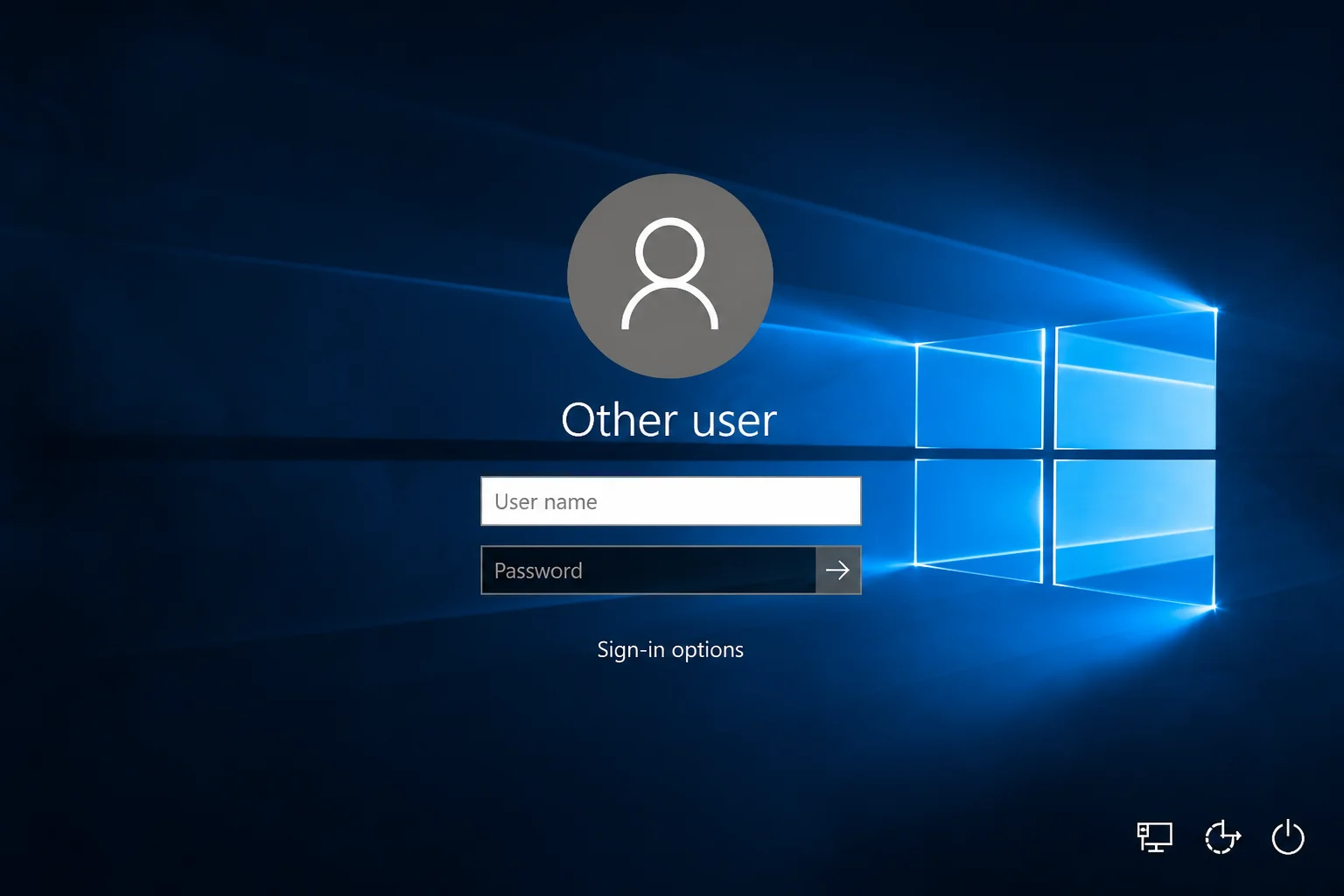This screenshot has width=1344, height=896.
Task: Open the Power options icon
Action: pyautogui.click(x=1288, y=837)
